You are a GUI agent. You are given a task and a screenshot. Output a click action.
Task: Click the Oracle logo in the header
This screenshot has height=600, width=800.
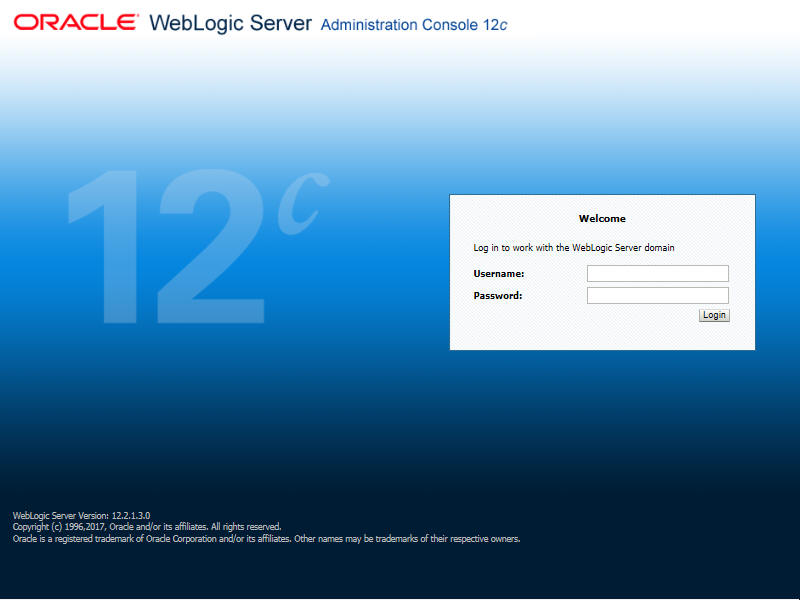pyautogui.click(x=76, y=23)
